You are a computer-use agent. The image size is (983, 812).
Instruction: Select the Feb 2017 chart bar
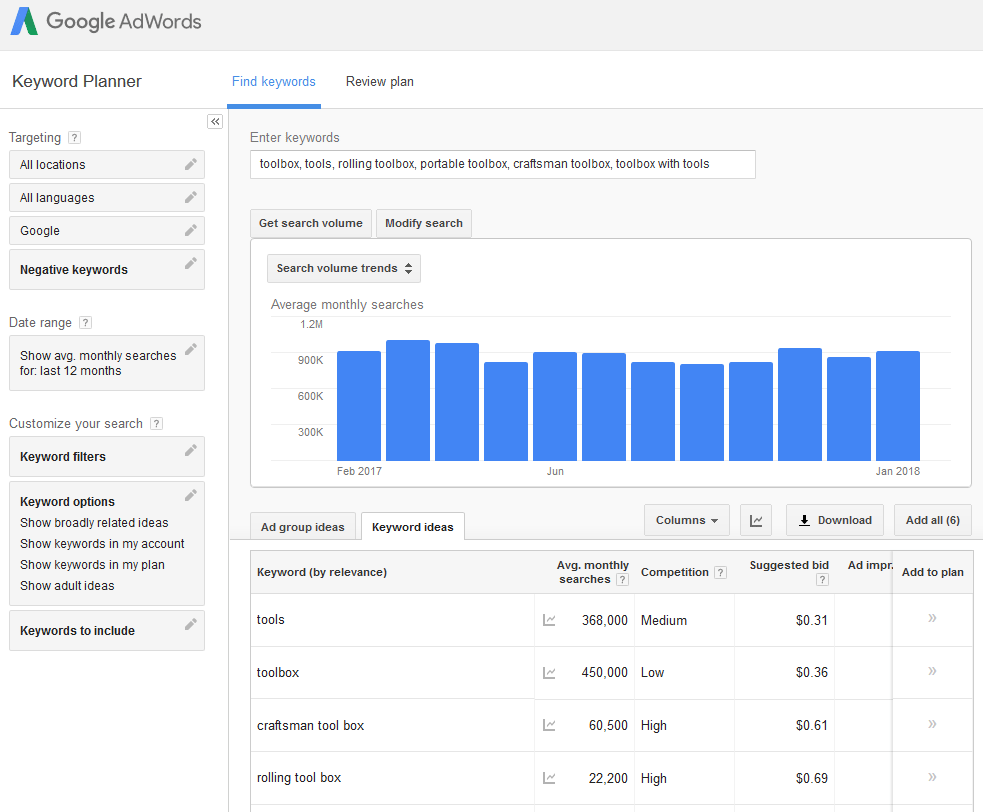[x=359, y=406]
